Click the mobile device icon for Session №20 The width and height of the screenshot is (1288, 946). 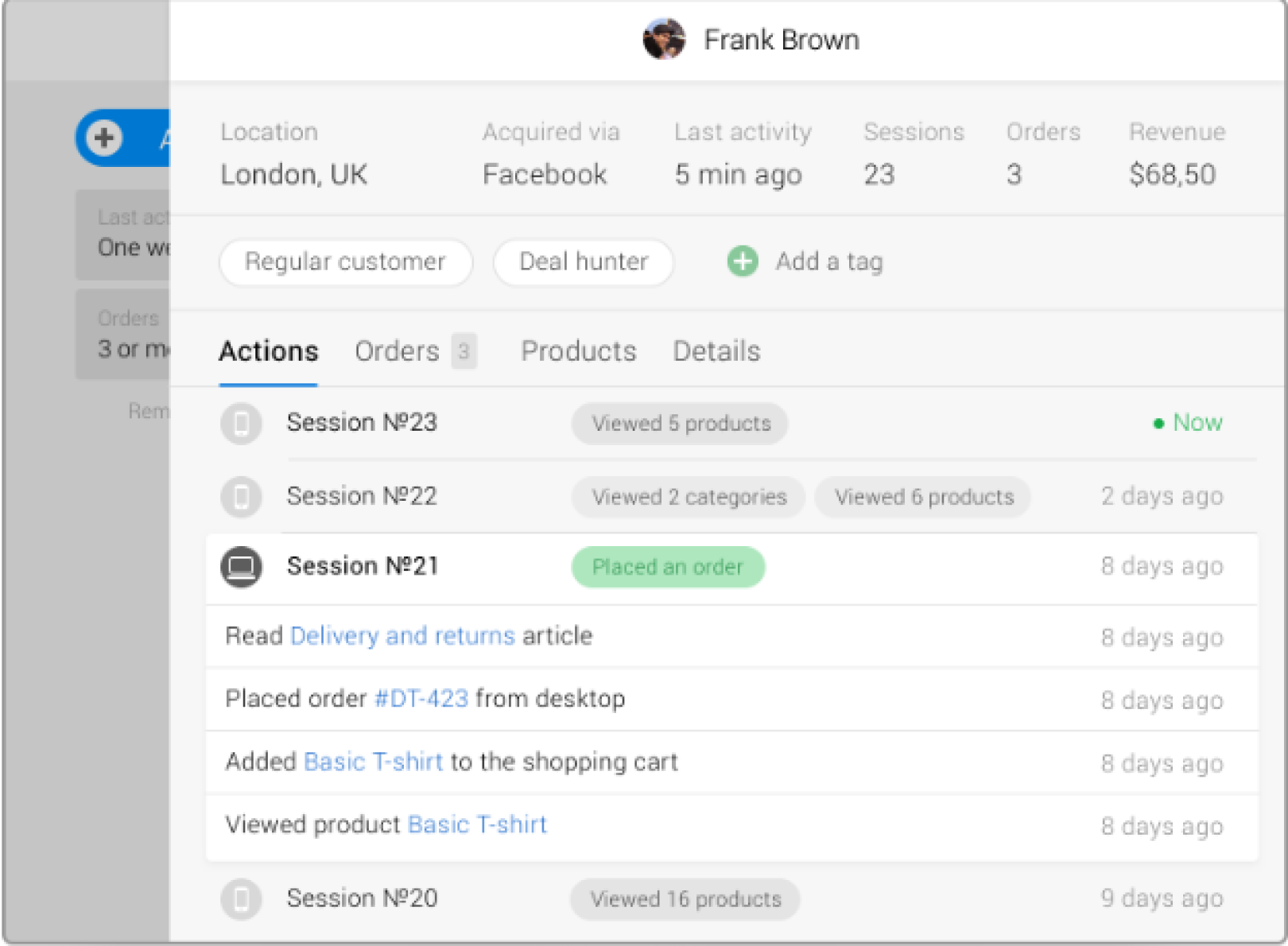(x=241, y=899)
